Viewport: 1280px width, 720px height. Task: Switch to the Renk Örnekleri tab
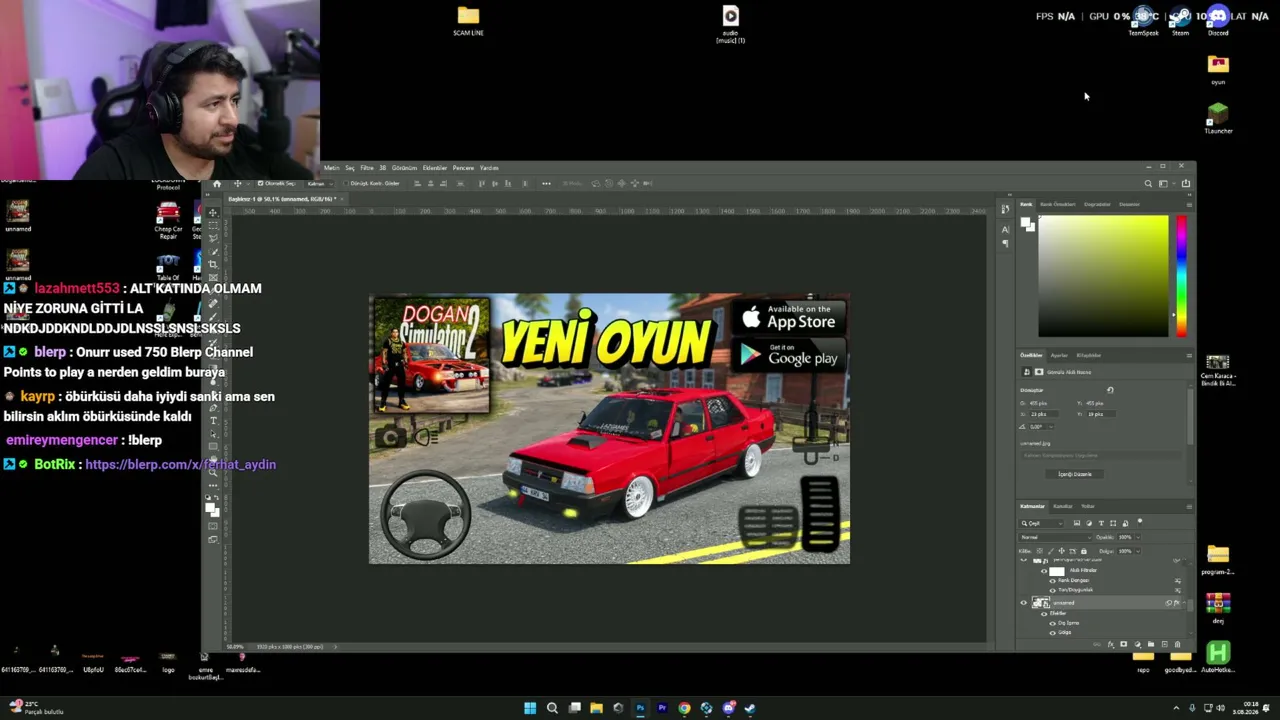click(1058, 204)
